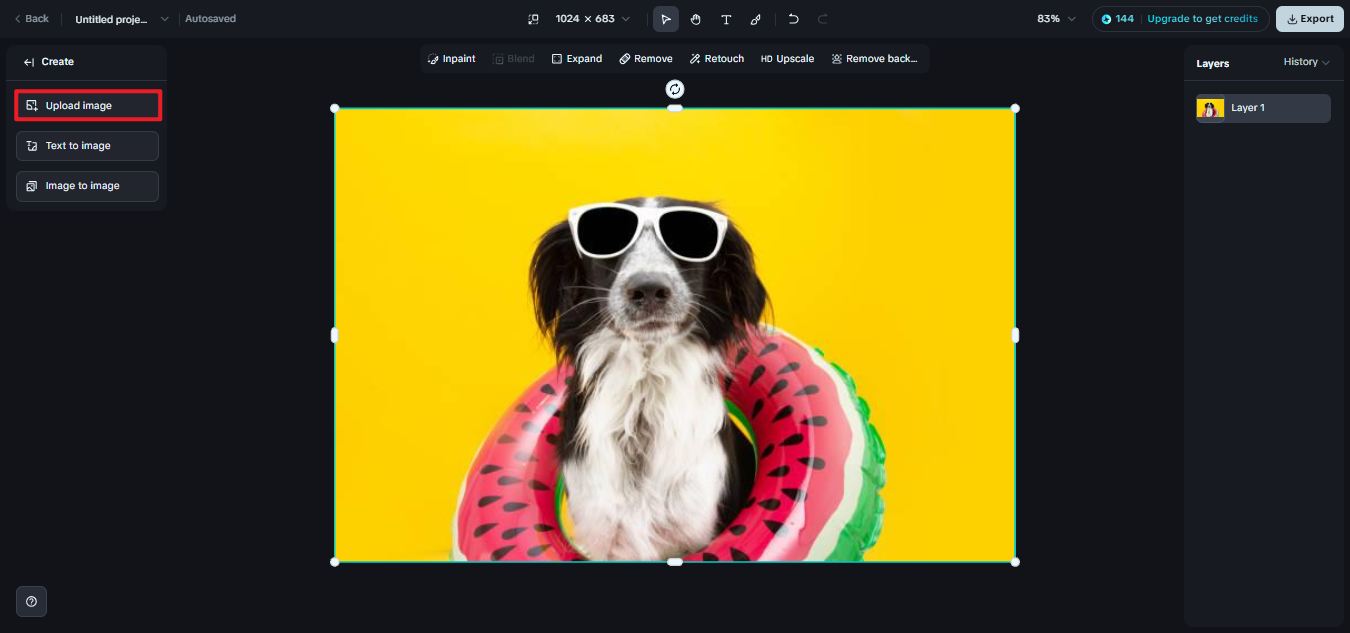The height and width of the screenshot is (633, 1350).
Task: Click Remove background tool
Action: [x=874, y=59]
